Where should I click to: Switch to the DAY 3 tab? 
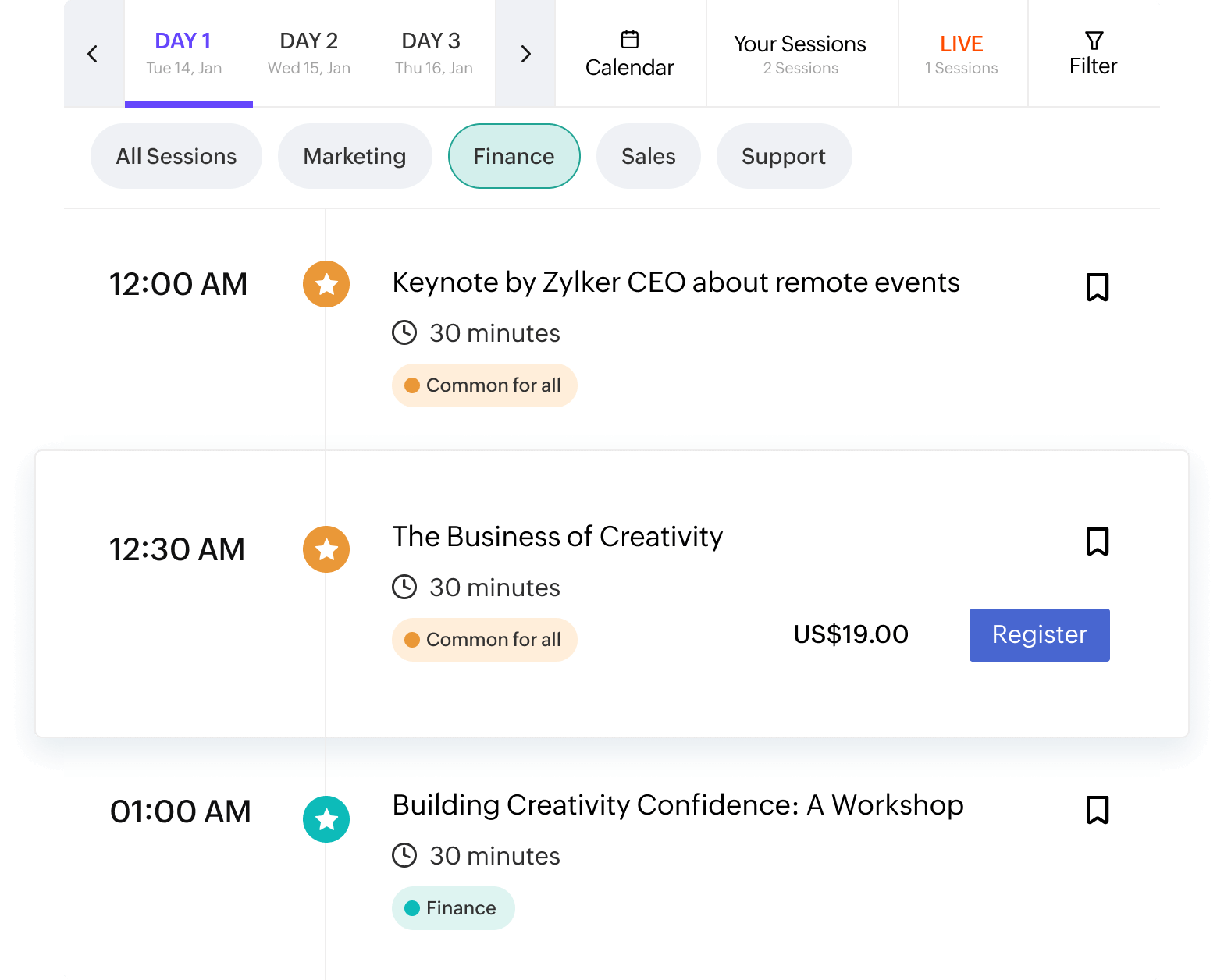tap(433, 52)
